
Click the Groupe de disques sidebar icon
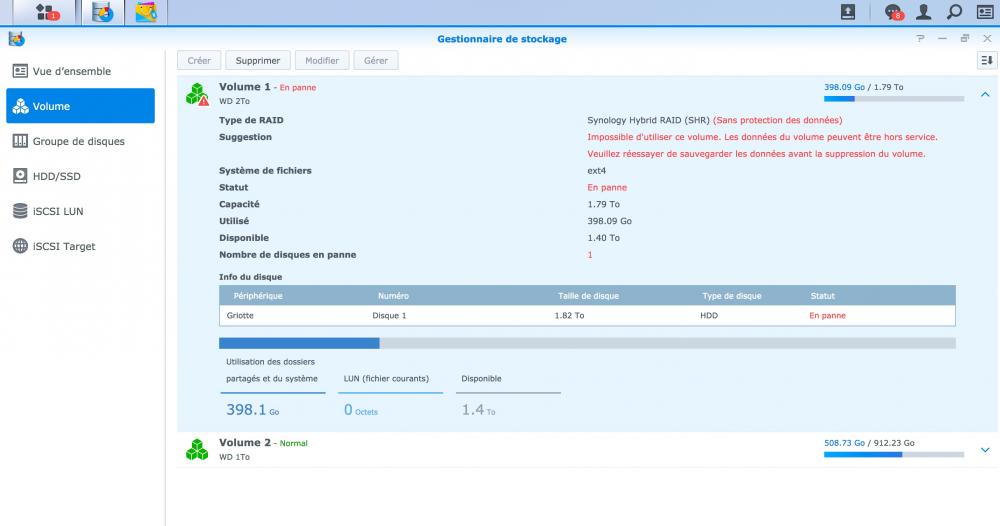20,141
